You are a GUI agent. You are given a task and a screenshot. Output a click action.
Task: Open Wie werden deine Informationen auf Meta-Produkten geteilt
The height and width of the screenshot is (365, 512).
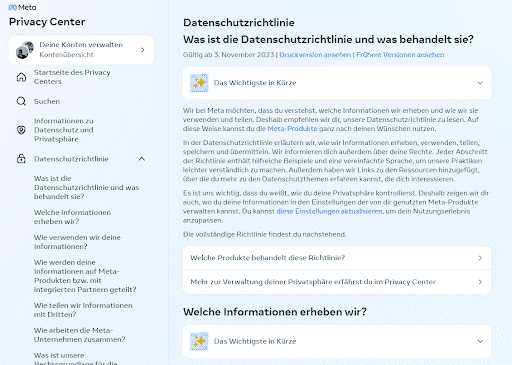[x=85, y=276]
